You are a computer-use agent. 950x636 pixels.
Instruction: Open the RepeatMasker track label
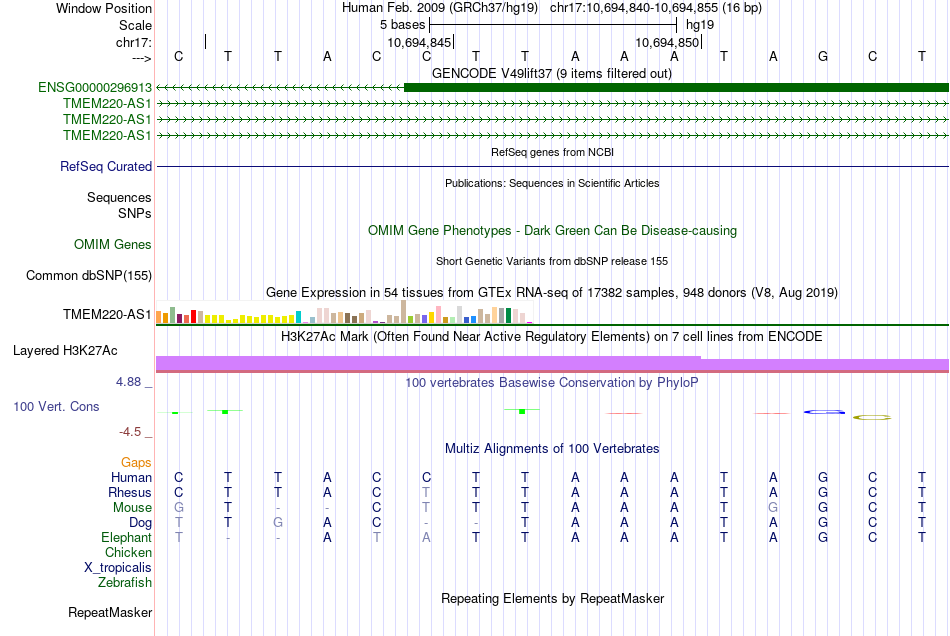pos(110,613)
